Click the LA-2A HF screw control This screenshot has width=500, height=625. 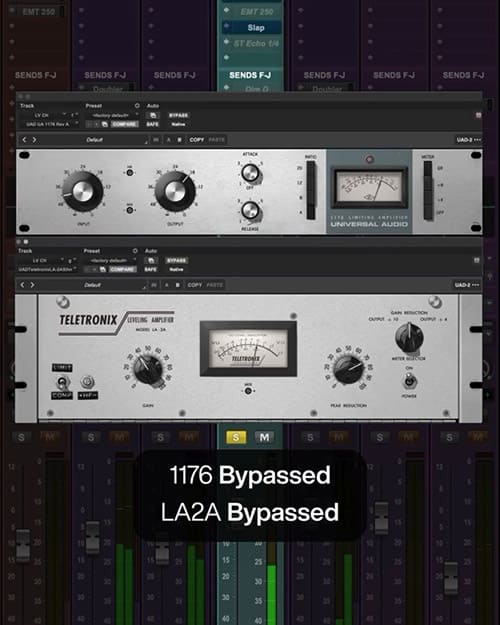[x=87, y=382]
